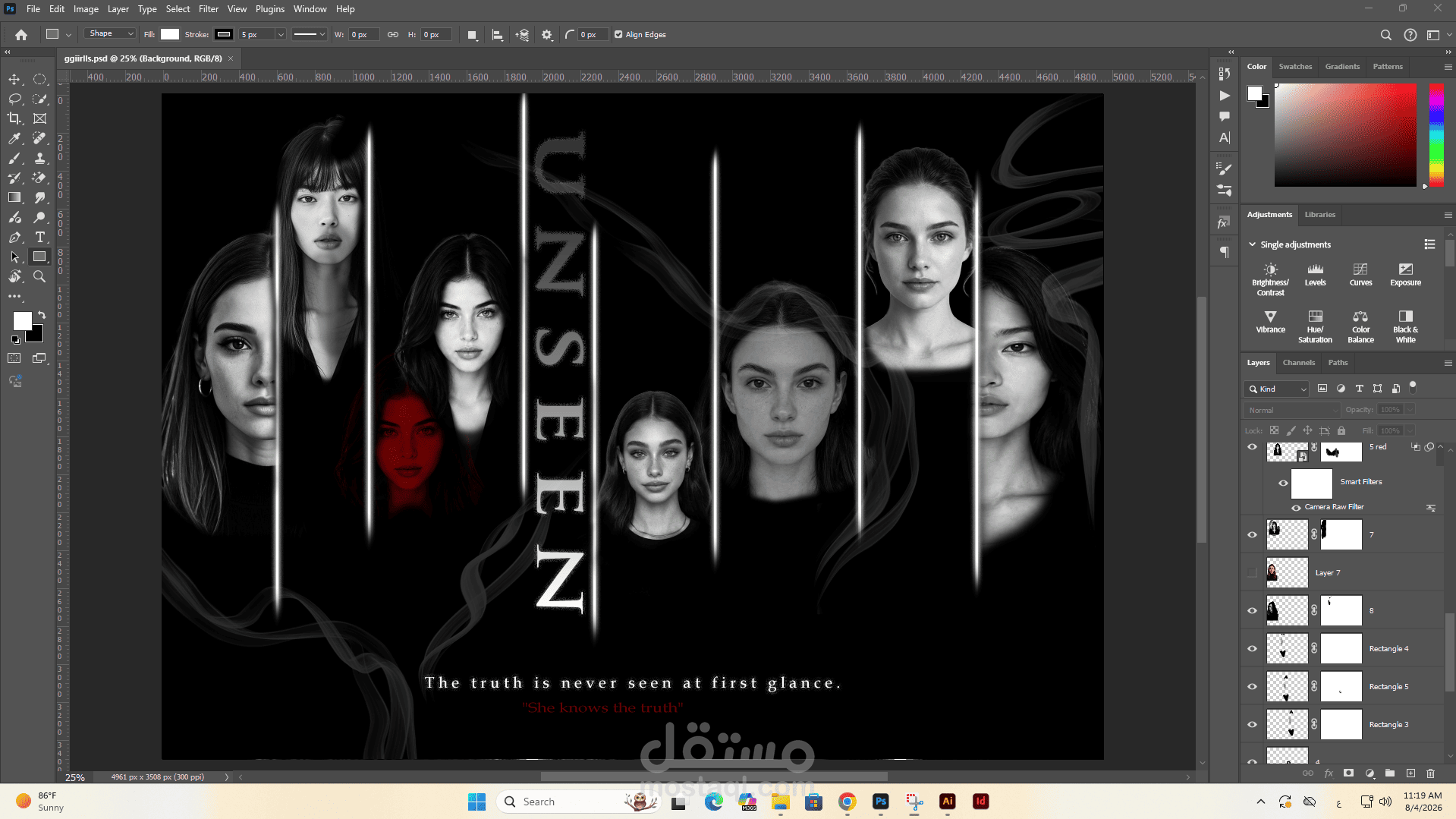The image size is (1456, 819).
Task: Delete layer using trash icon
Action: pyautogui.click(x=1430, y=773)
